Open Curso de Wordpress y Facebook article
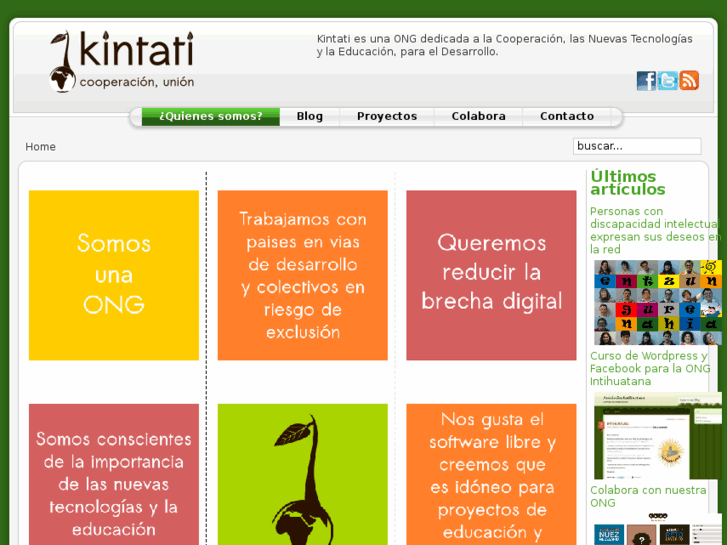 pyautogui.click(x=650, y=368)
